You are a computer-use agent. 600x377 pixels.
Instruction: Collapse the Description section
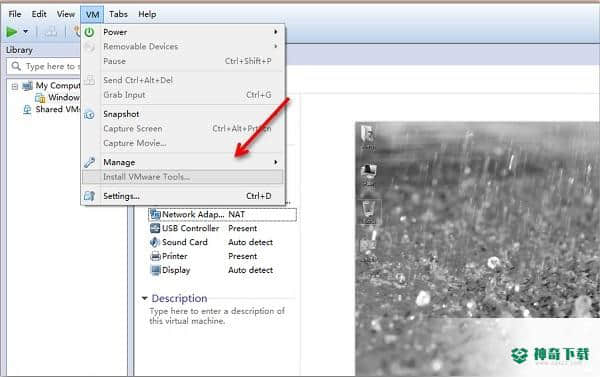coord(145,298)
